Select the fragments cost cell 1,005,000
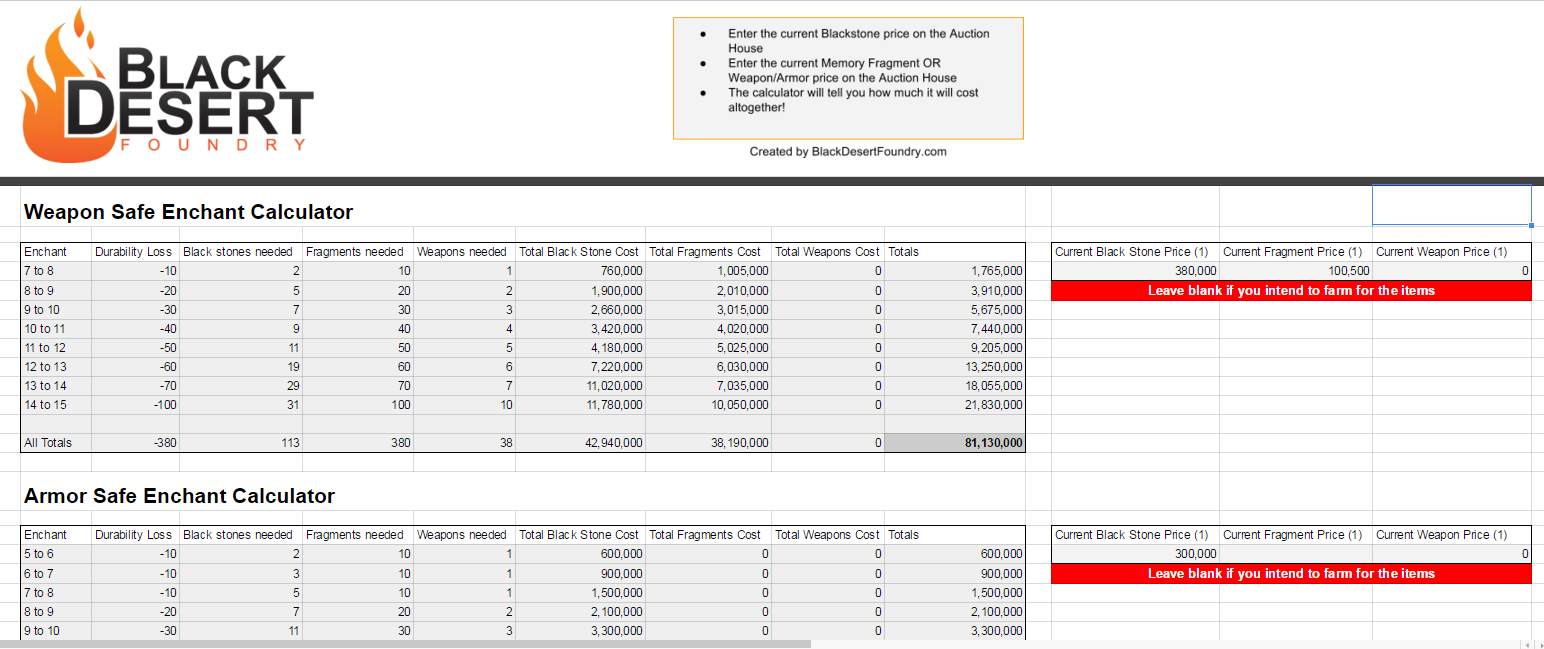This screenshot has width=1544, height=649. pos(709,271)
